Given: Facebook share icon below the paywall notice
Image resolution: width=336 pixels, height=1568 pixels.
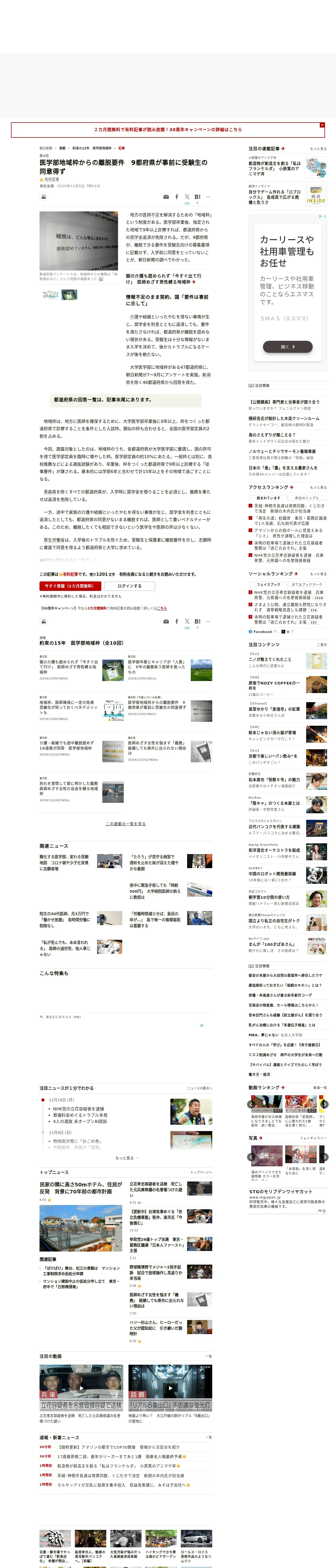Looking at the screenshot, I should pyautogui.click(x=177, y=621).
